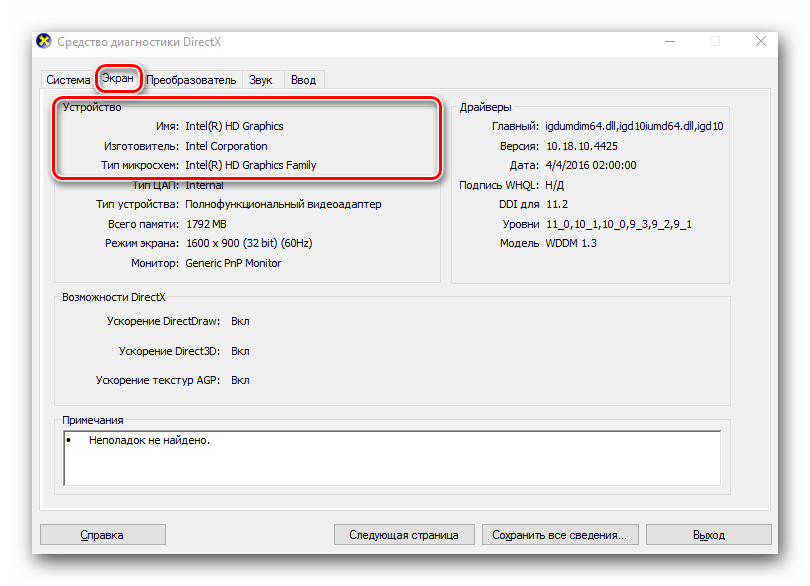Click the 'Неполадок не найдено.' note

[149, 440]
